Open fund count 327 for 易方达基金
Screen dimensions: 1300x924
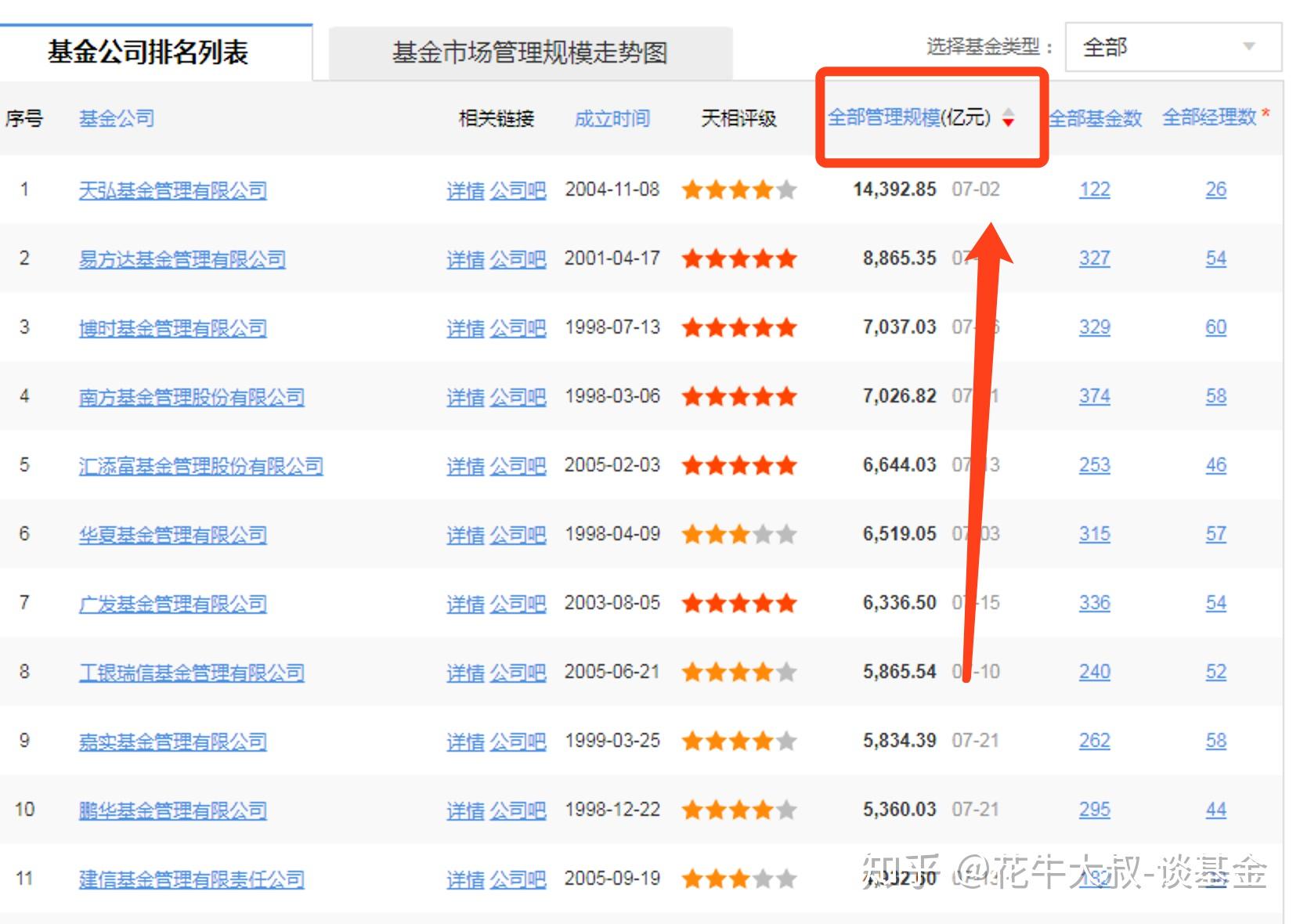coord(1095,258)
